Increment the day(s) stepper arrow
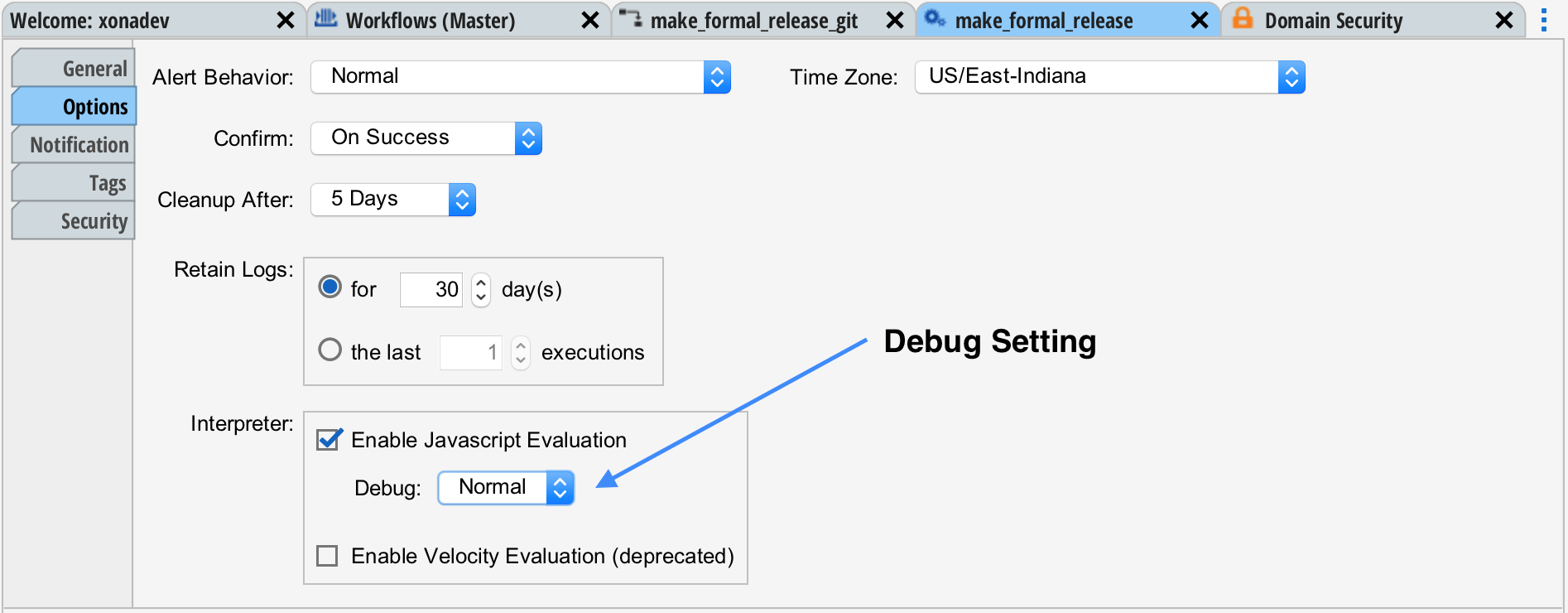The height and width of the screenshot is (613, 1568). pos(479,283)
